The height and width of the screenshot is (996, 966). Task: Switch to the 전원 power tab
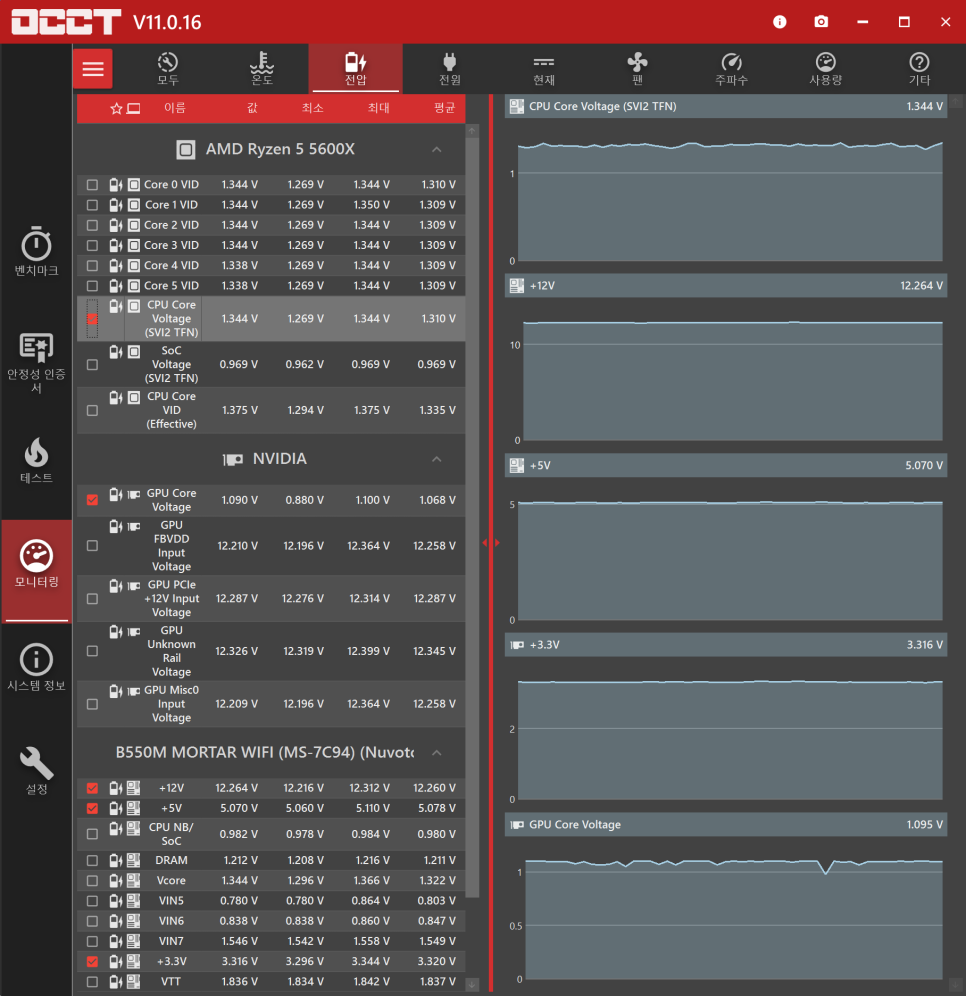click(x=450, y=69)
